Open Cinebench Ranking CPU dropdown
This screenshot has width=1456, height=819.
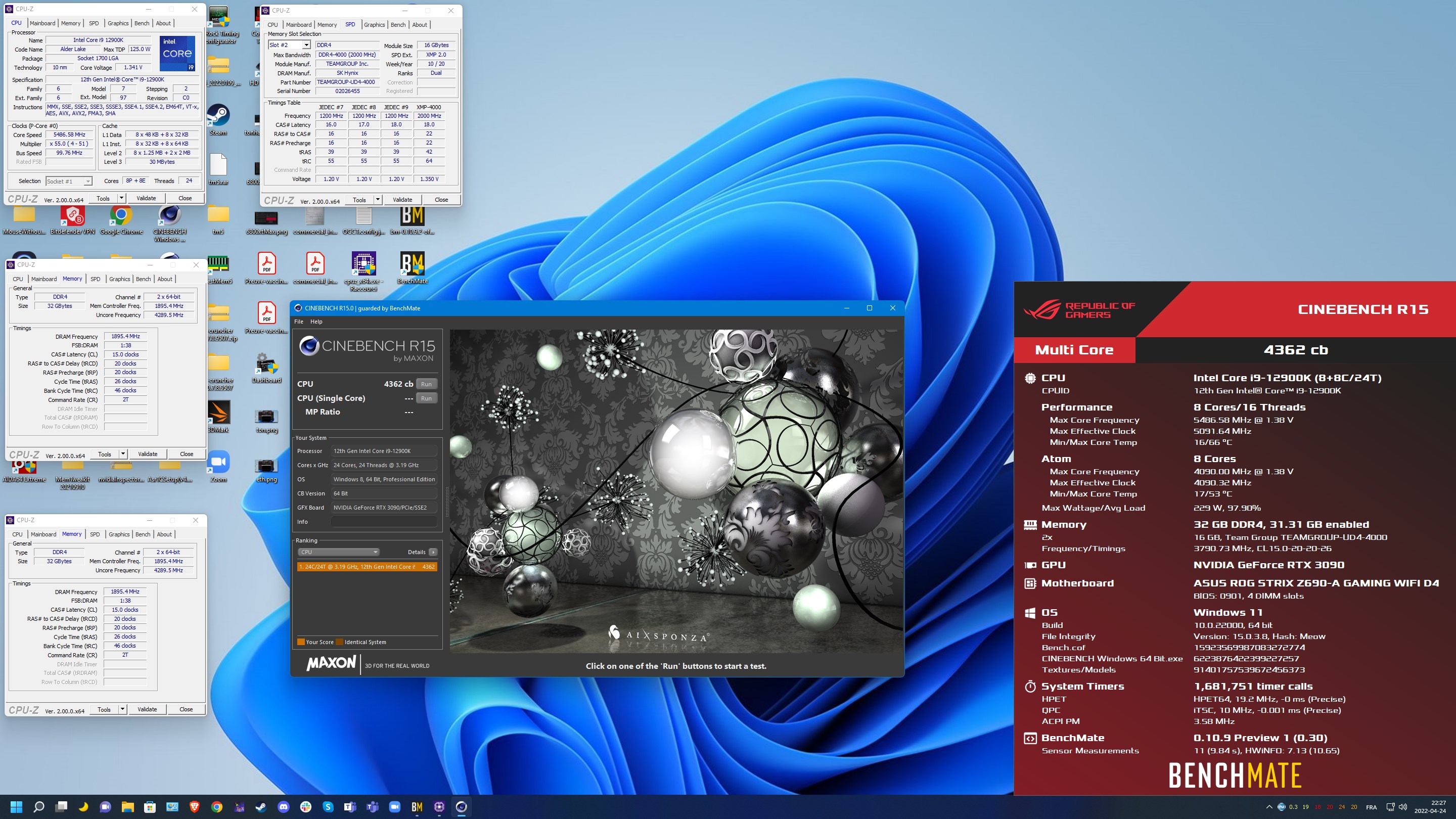pyautogui.click(x=339, y=552)
